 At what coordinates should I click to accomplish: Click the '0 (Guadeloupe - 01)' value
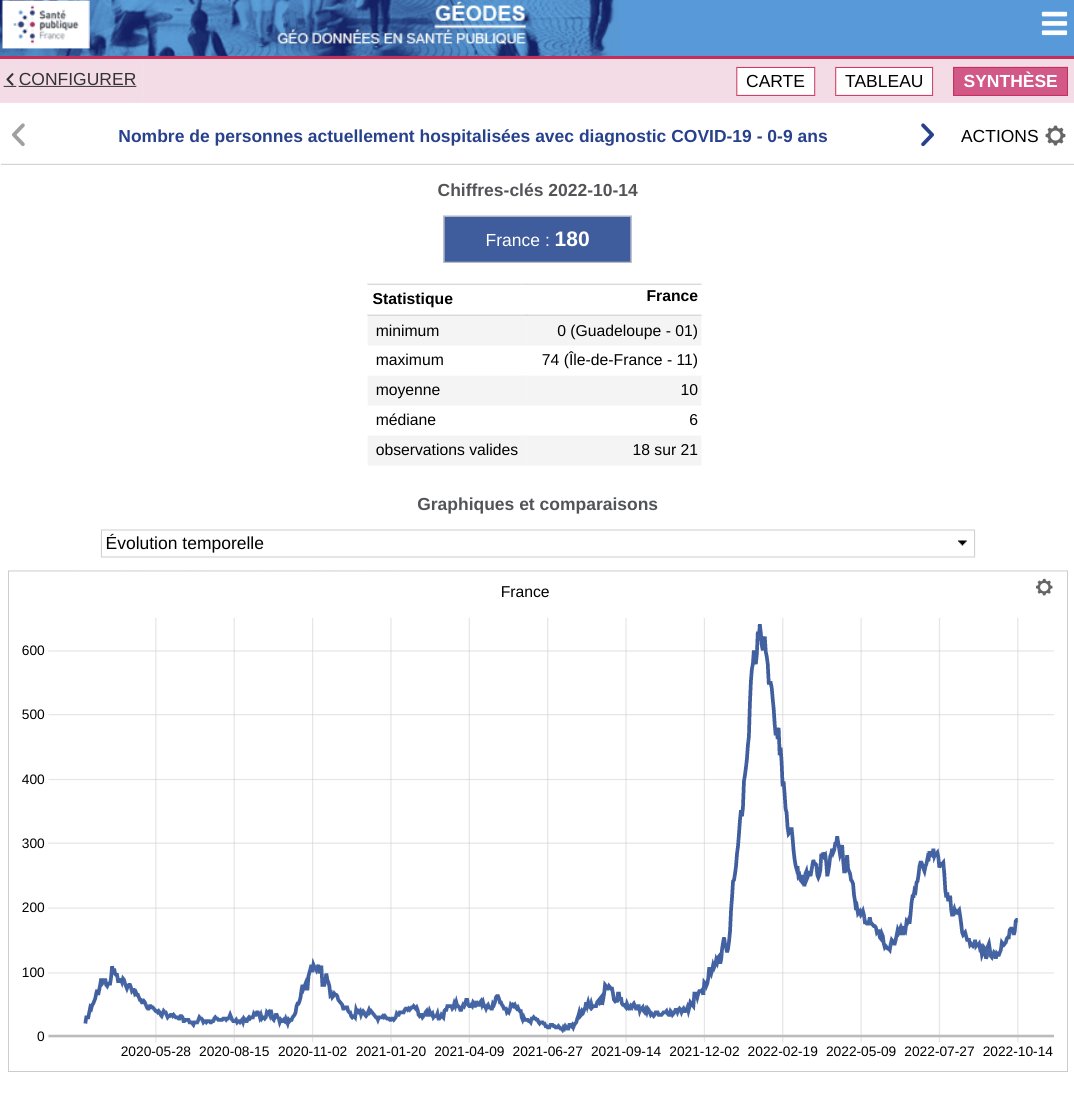click(x=627, y=331)
